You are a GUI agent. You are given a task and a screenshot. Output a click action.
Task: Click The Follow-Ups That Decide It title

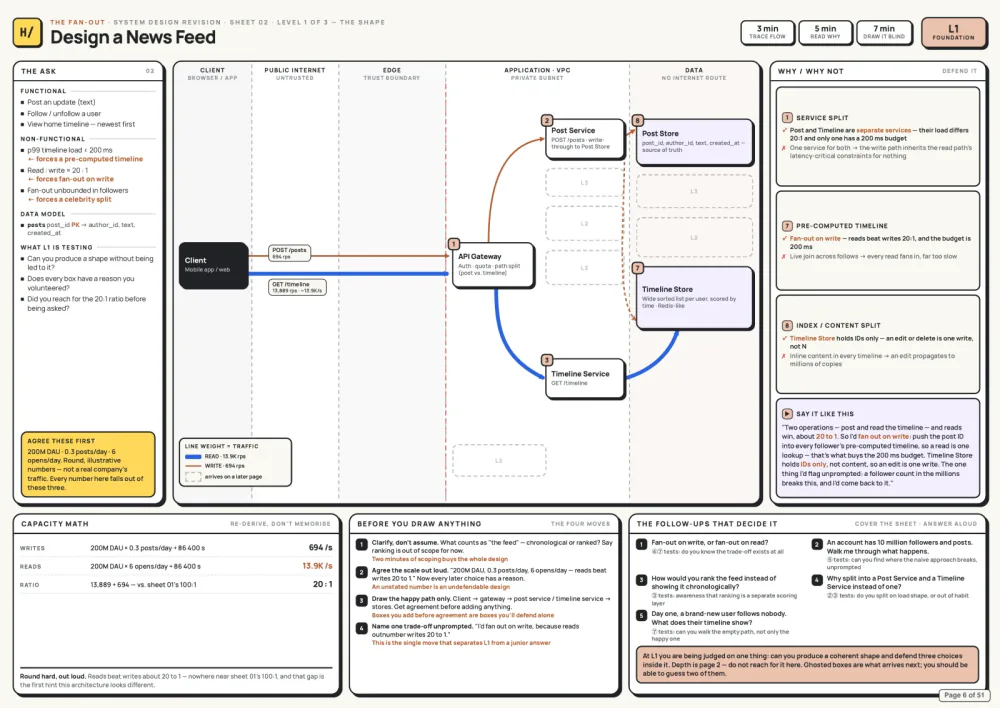707,524
